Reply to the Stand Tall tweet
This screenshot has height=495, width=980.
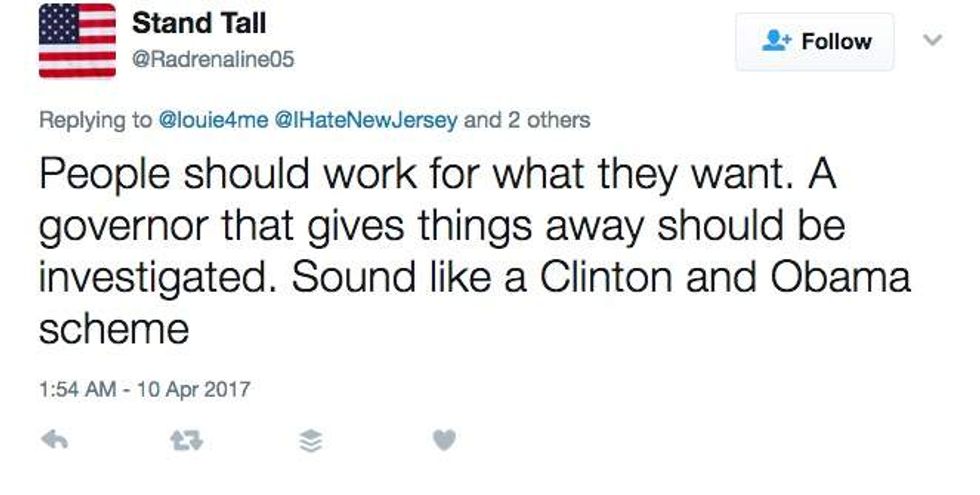tap(55, 439)
